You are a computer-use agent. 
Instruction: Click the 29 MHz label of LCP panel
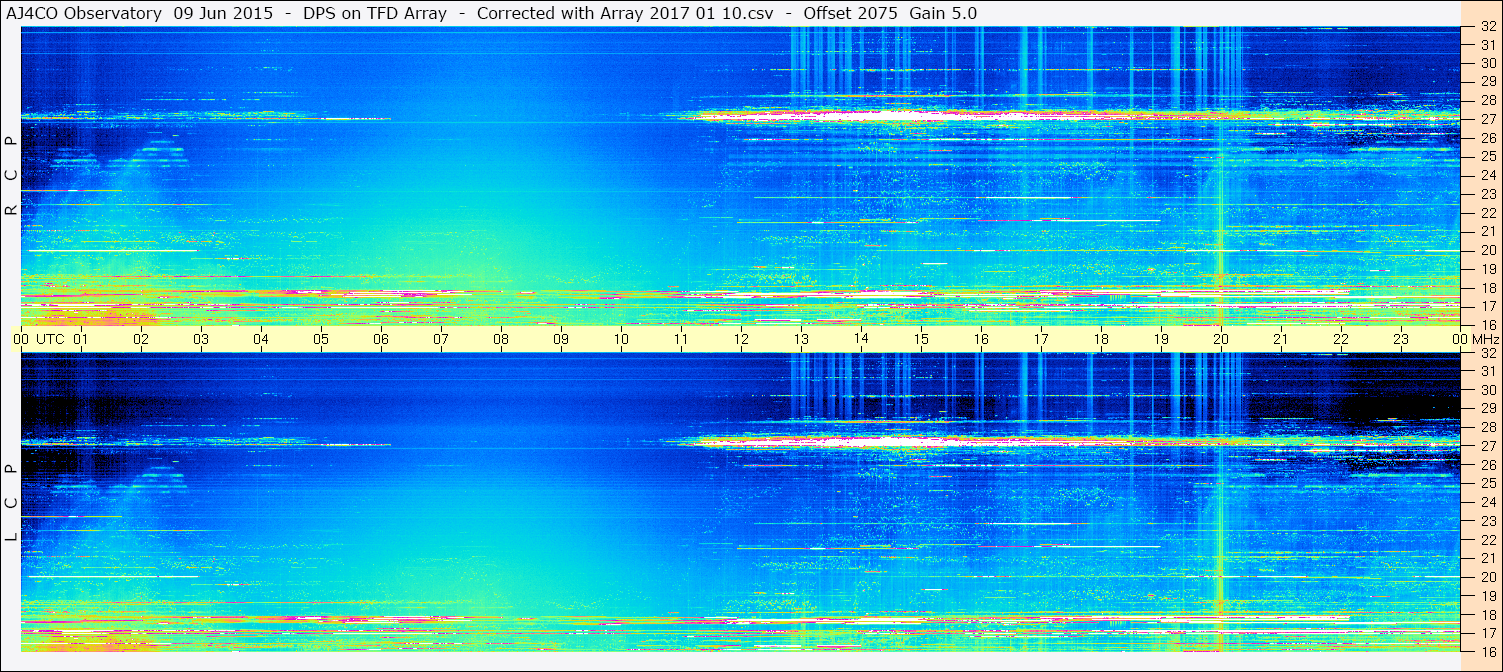tap(1487, 409)
